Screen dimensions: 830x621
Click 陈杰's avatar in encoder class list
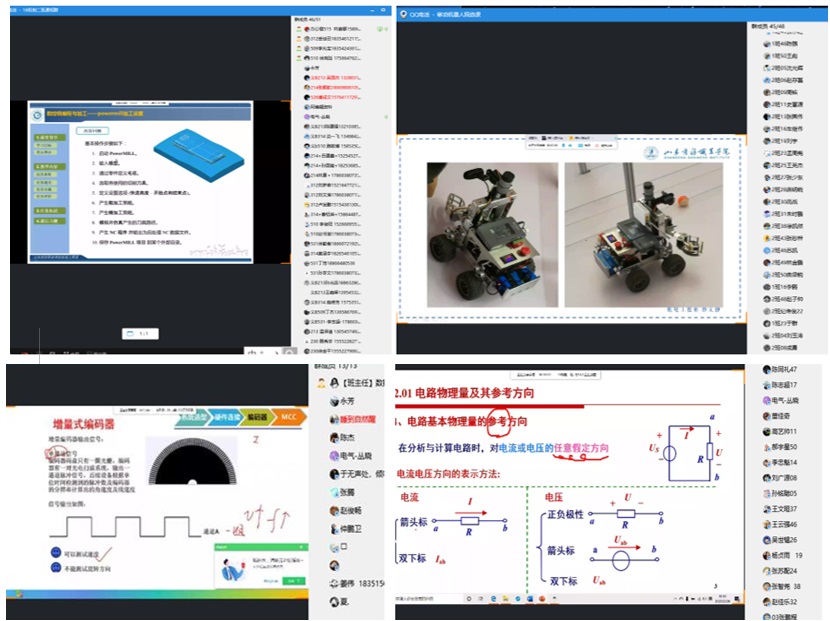point(331,437)
